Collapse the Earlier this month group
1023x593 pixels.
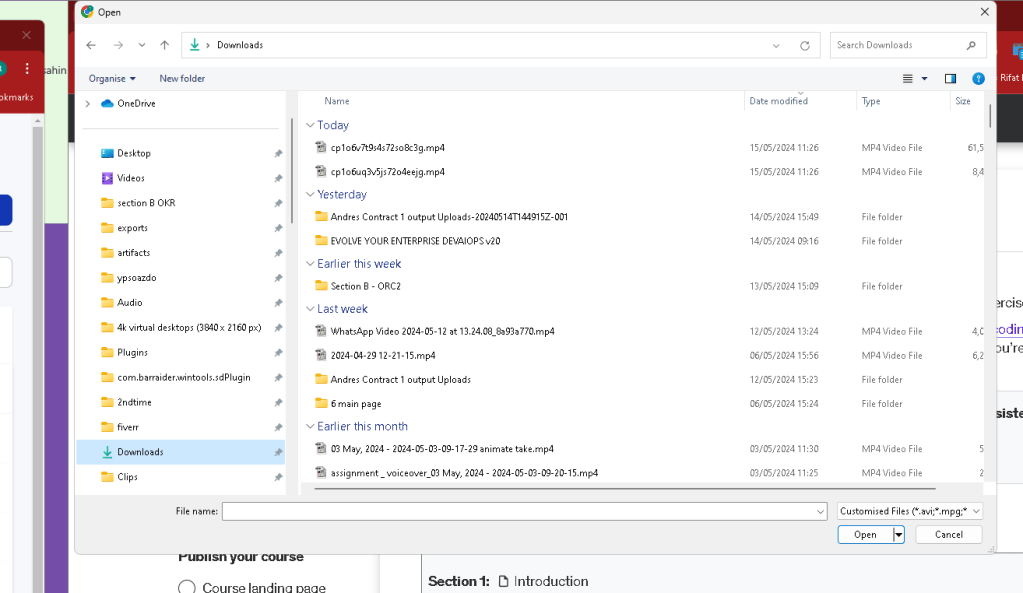310,426
